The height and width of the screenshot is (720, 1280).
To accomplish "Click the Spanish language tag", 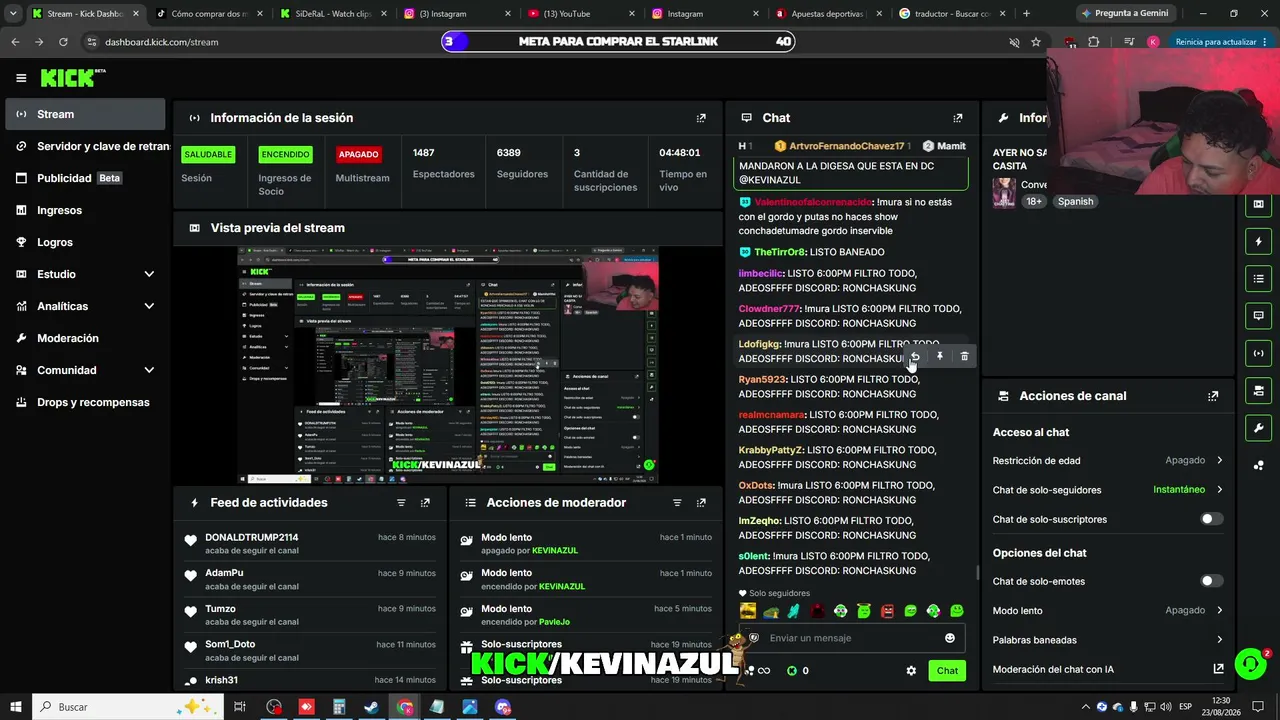I will 1076,201.
